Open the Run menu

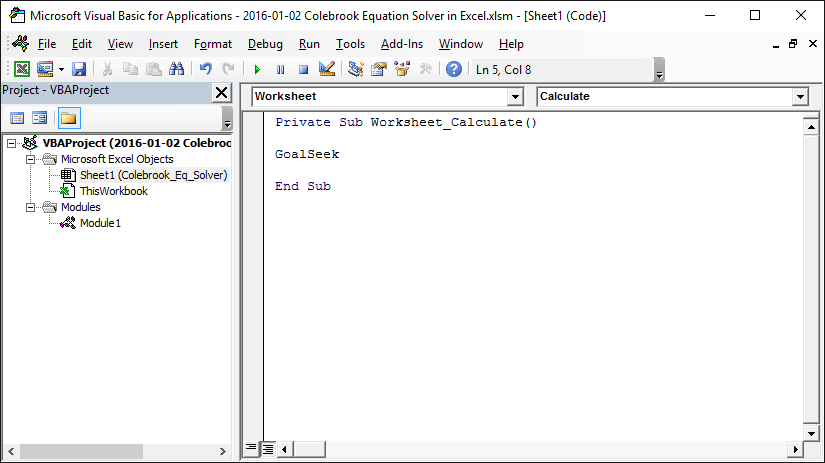coord(309,44)
